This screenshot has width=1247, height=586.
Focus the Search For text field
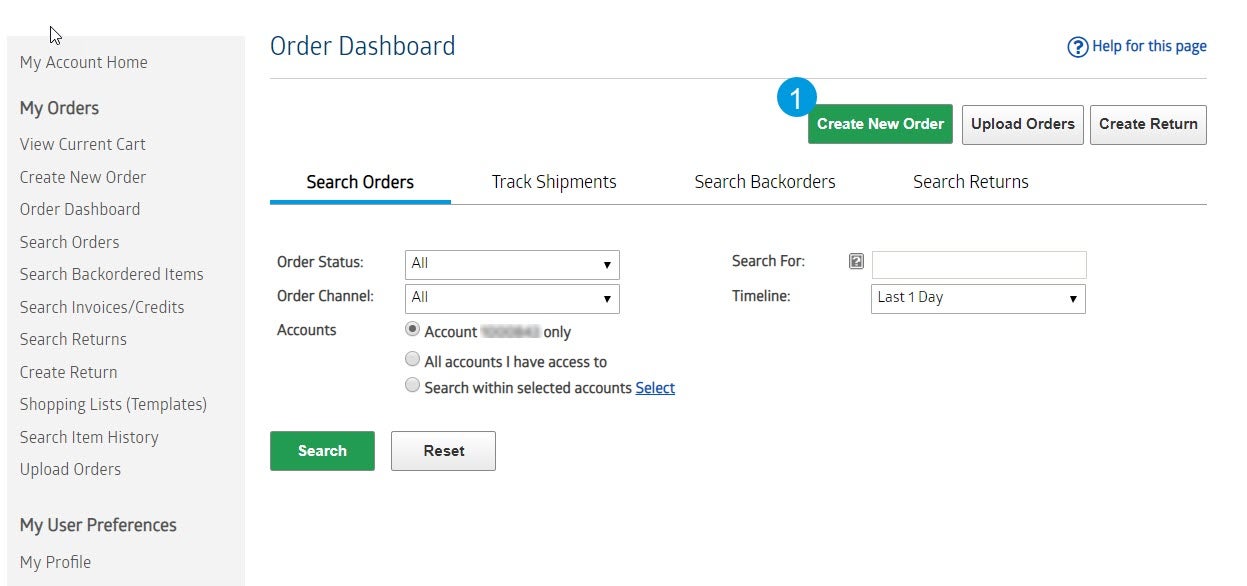[x=978, y=264]
